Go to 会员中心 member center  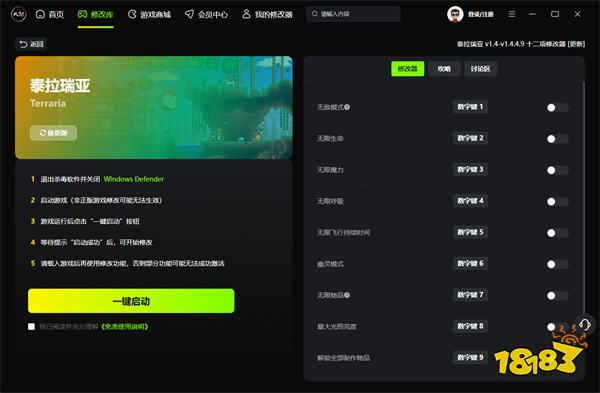tap(206, 15)
